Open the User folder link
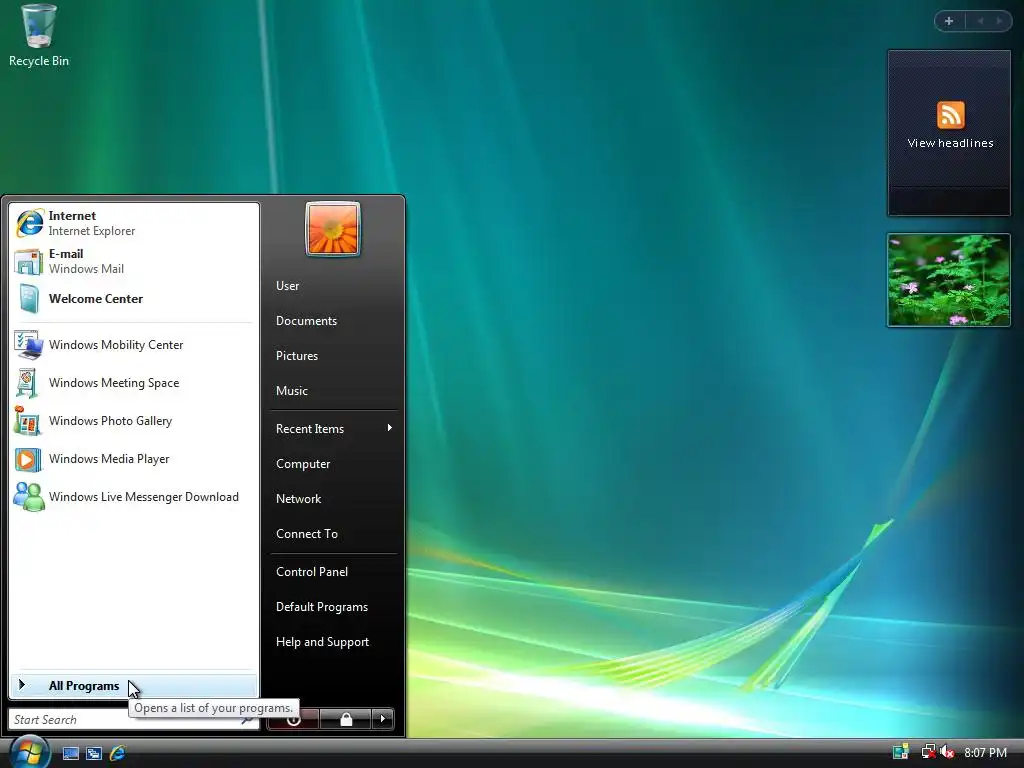1024x768 pixels. click(x=333, y=286)
